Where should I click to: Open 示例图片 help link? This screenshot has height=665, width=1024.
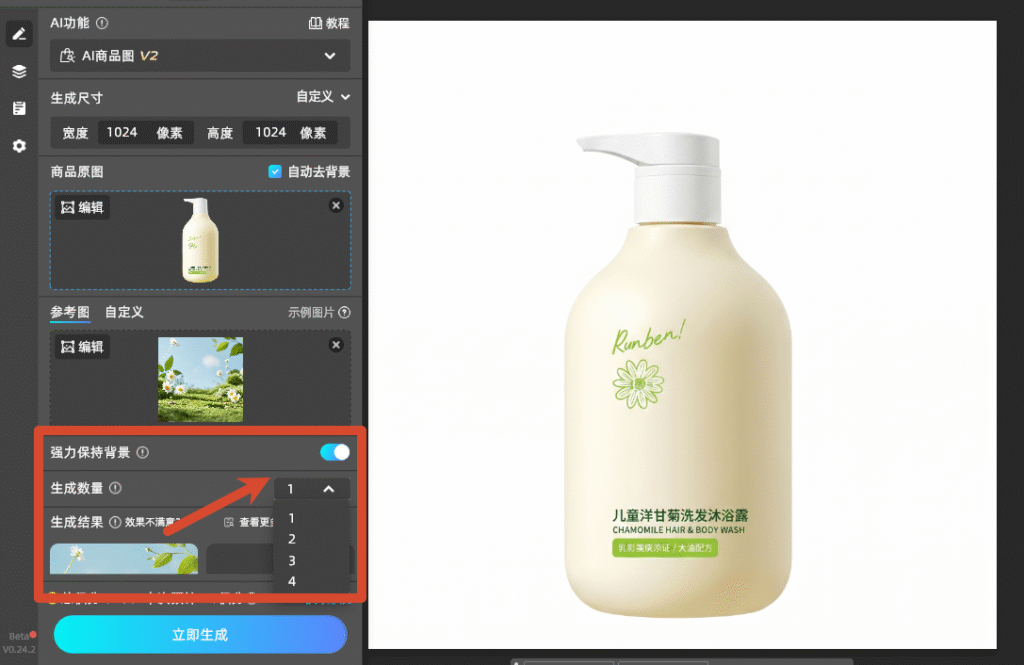point(319,312)
